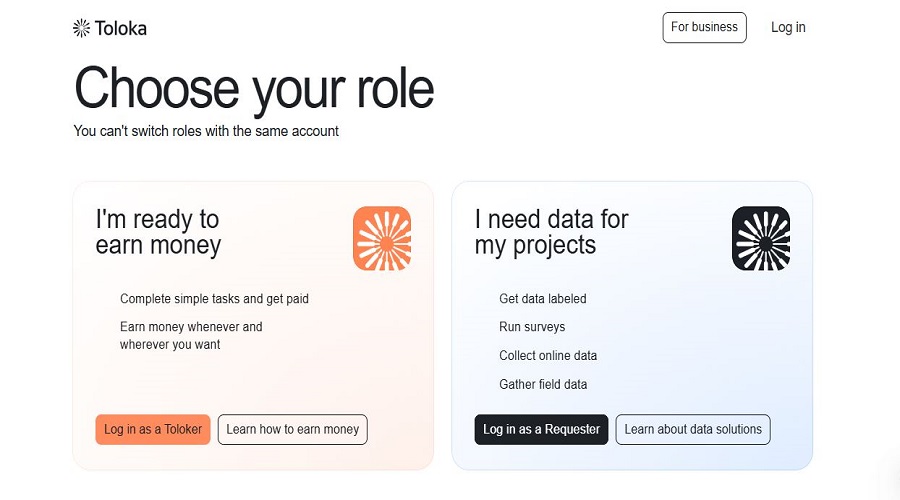The height and width of the screenshot is (500, 900).
Task: Click the black Requester sunburst icon
Action: tap(761, 238)
